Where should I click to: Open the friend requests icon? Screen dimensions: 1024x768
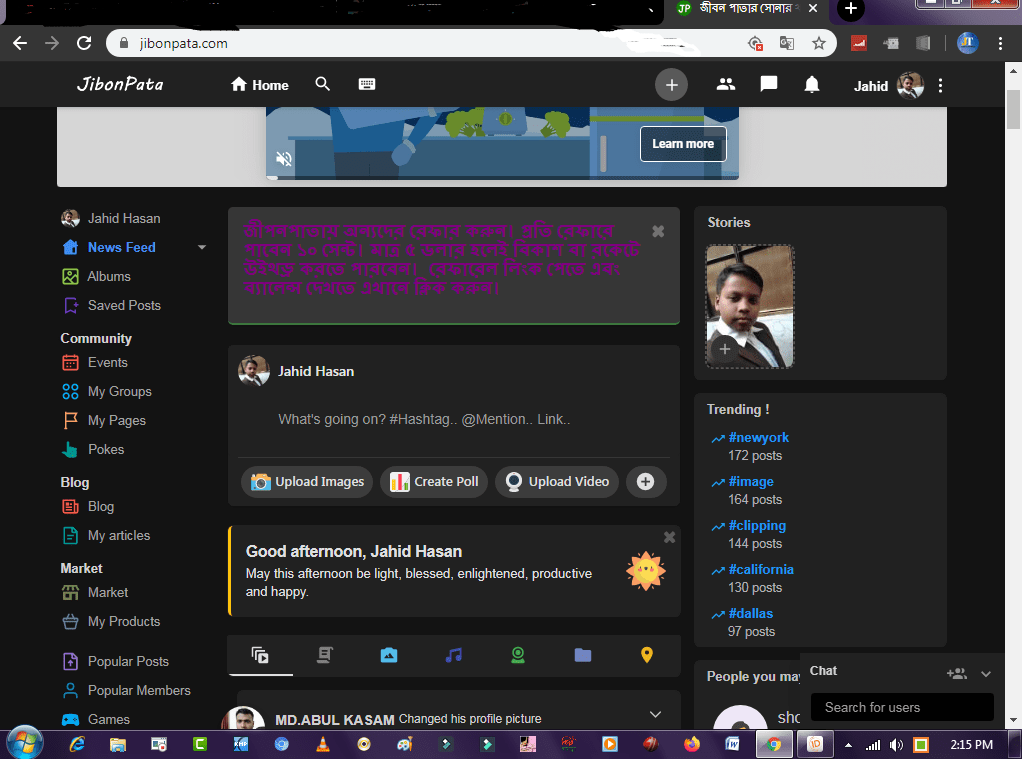click(726, 85)
